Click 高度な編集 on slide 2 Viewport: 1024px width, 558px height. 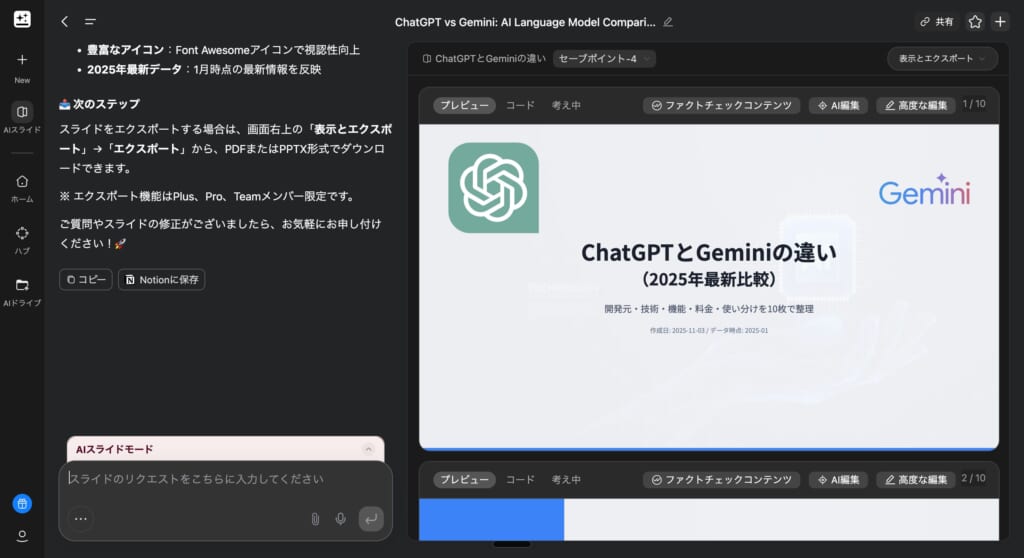[x=916, y=480]
